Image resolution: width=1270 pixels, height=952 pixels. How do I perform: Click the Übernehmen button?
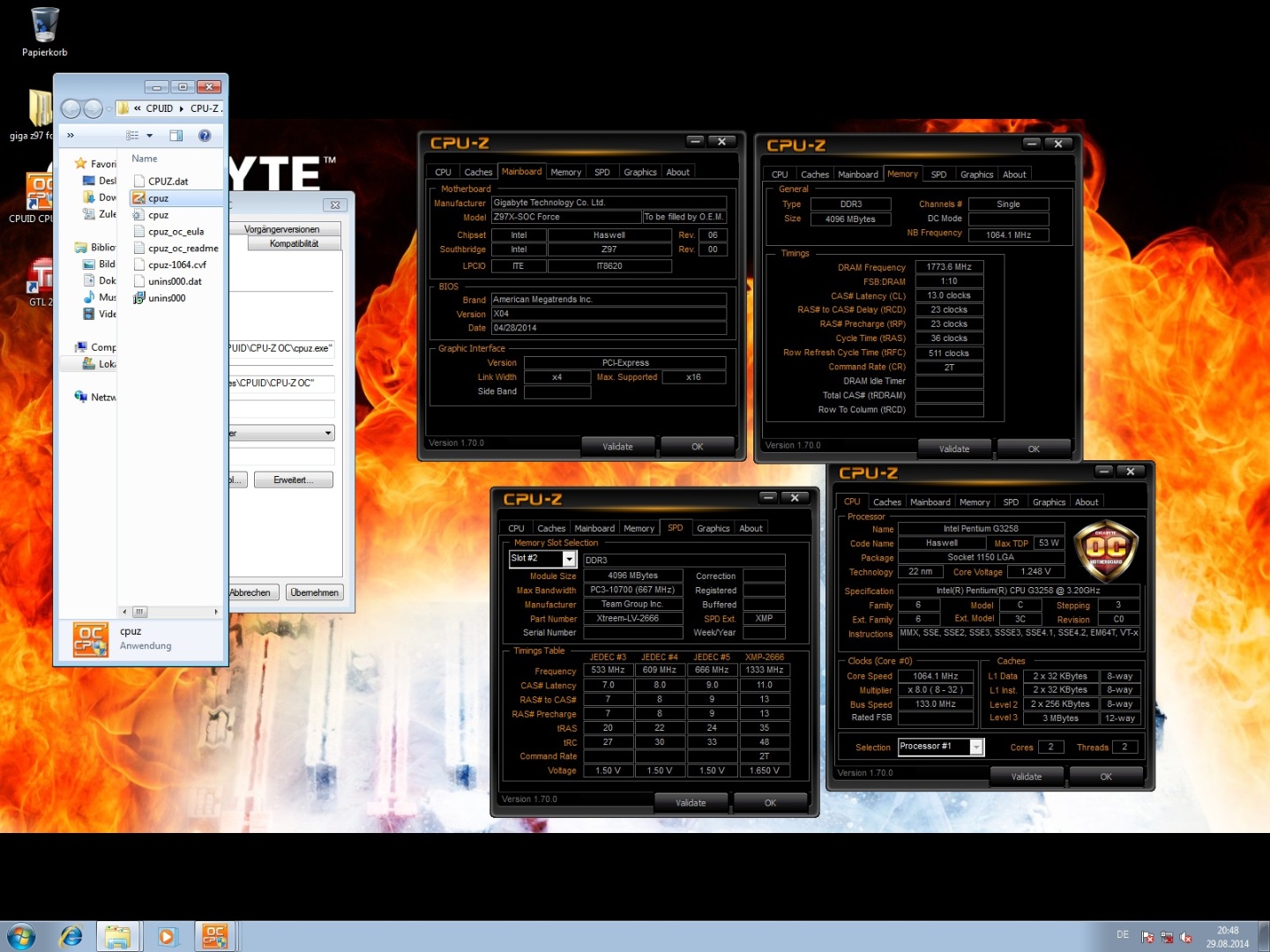315,592
